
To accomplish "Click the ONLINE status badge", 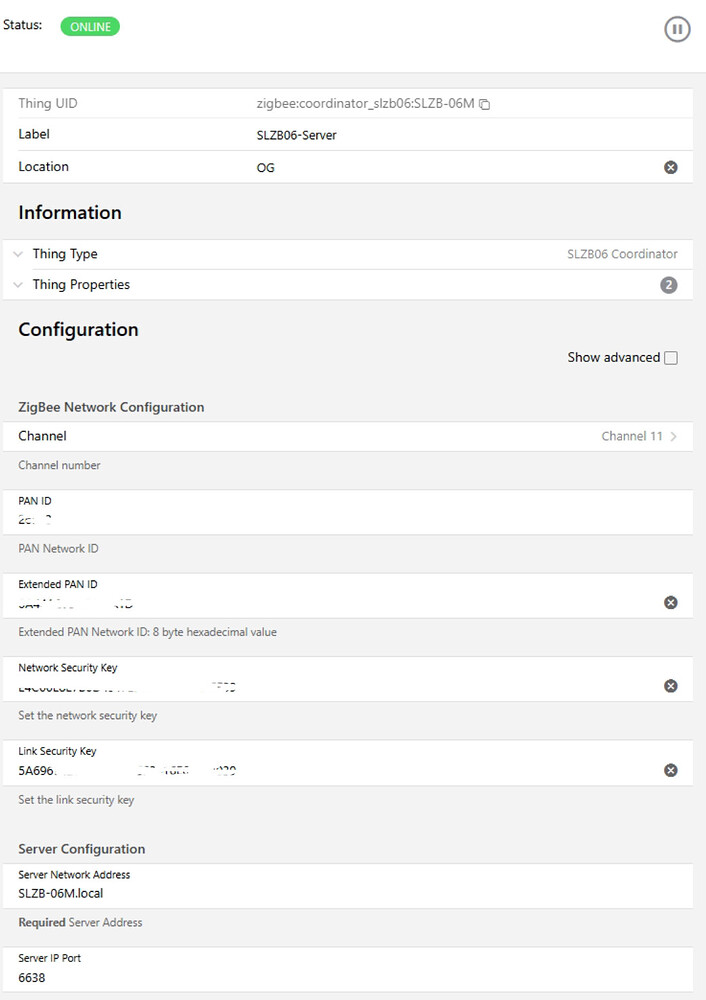I will (89, 27).
